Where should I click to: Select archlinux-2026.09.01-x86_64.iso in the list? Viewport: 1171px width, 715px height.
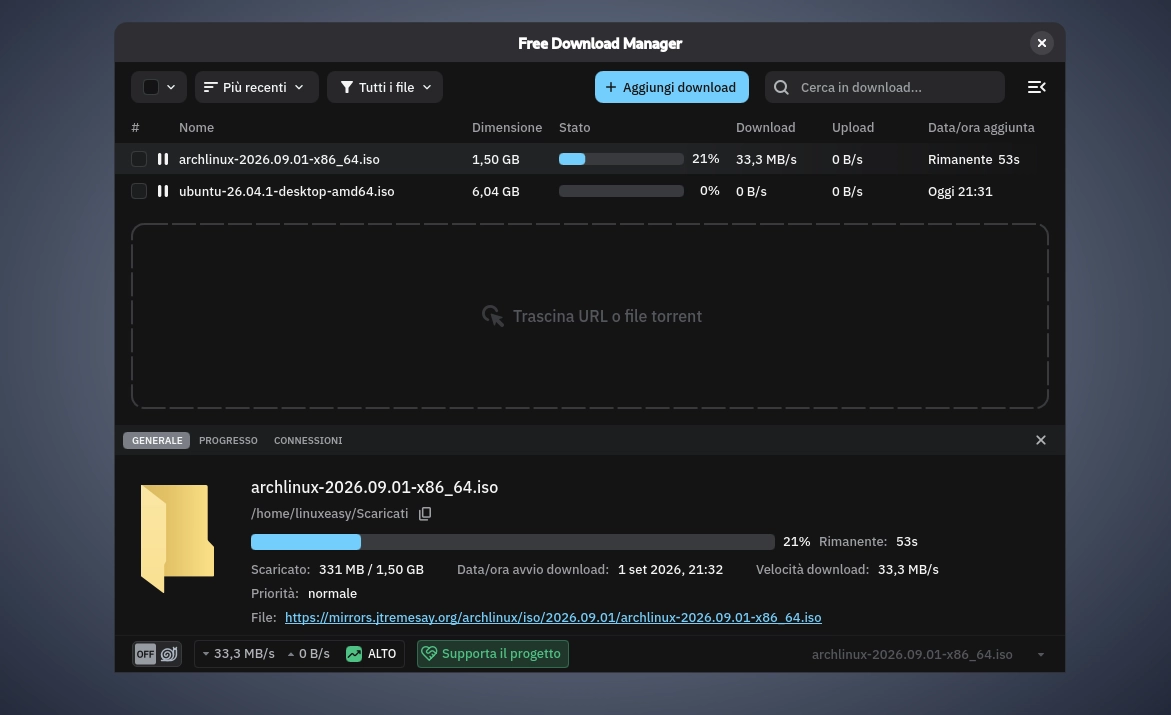coord(279,159)
